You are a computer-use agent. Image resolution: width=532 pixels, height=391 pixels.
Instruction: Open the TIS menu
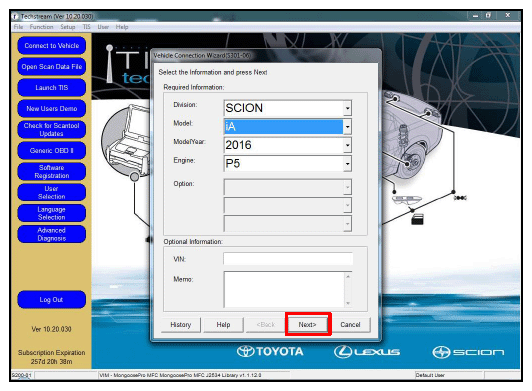tap(87, 27)
